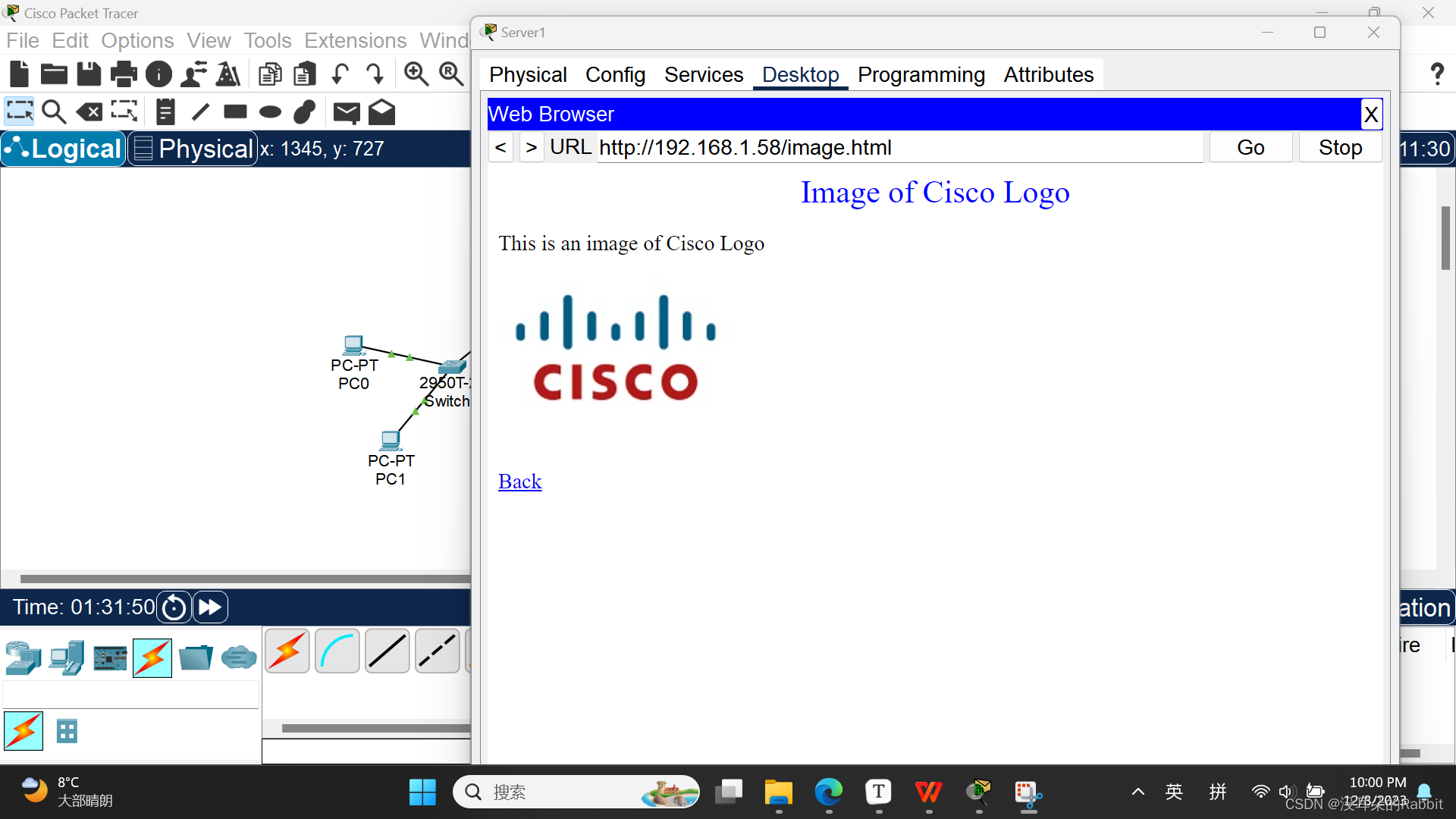Click the Redo arrow icon
1456x819 pixels.
[x=375, y=74]
